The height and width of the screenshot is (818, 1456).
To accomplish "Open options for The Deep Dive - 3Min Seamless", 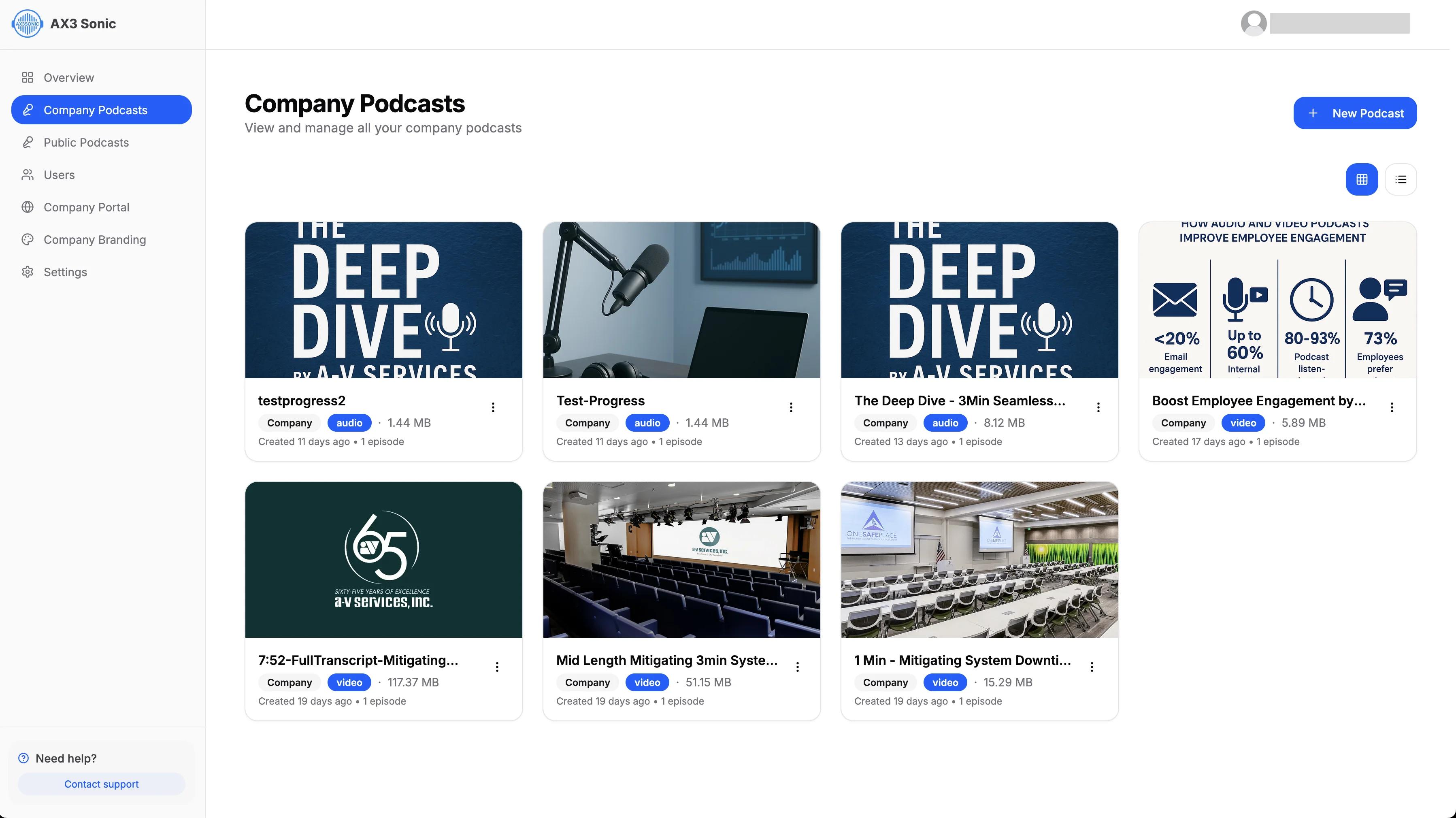I will pyautogui.click(x=1098, y=407).
